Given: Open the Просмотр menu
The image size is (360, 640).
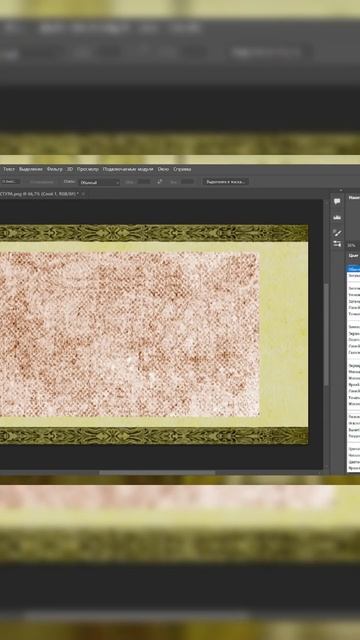Looking at the screenshot, I should click(88, 169).
